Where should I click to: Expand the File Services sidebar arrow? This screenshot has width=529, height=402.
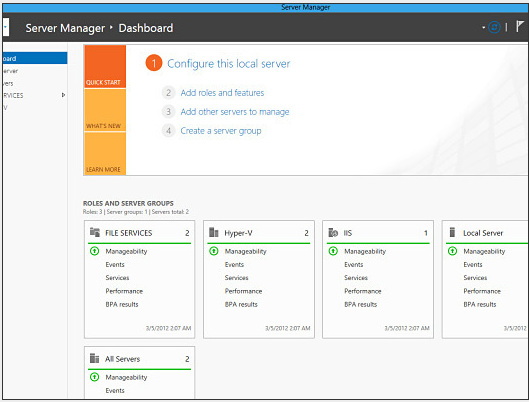coord(63,95)
